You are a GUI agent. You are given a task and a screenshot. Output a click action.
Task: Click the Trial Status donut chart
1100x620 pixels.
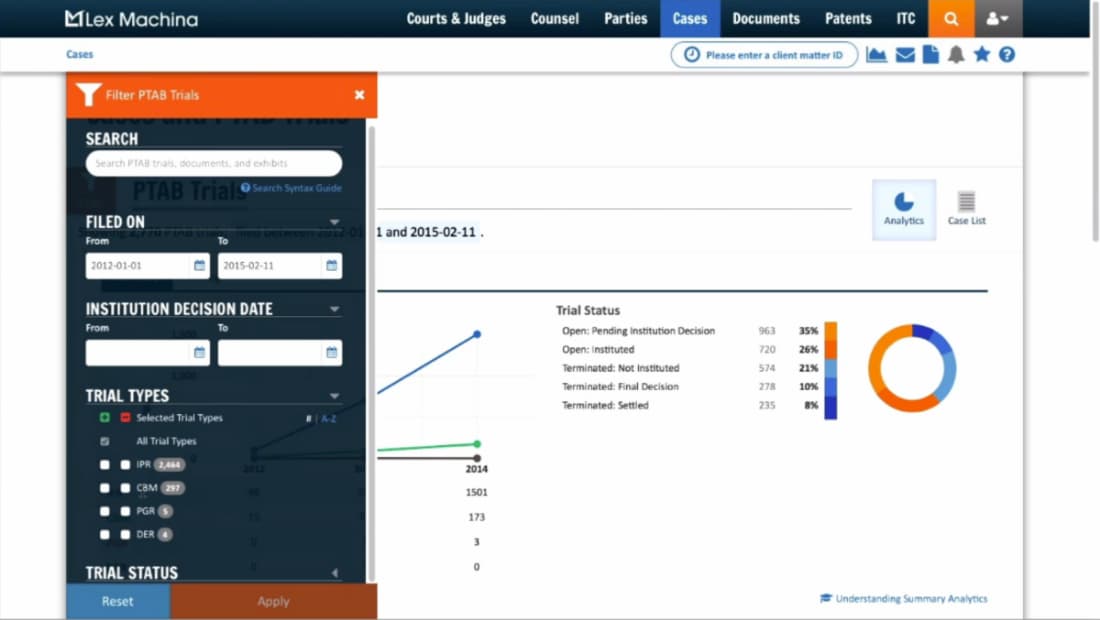point(911,368)
